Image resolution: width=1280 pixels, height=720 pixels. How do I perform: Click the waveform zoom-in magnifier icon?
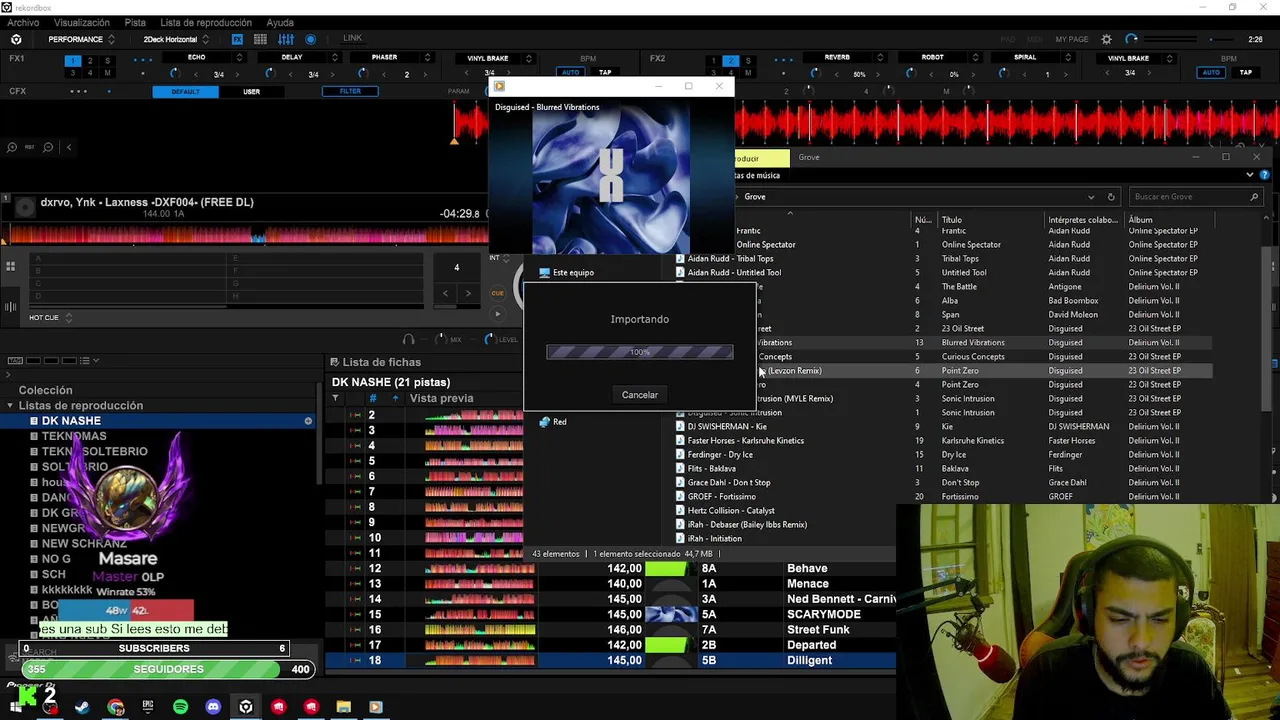12,147
